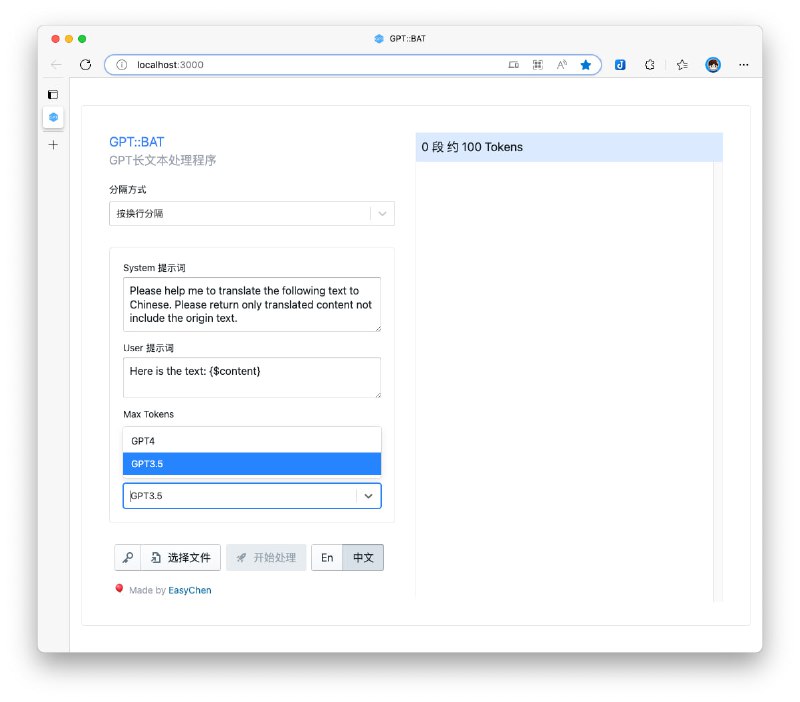Screen dimensions: 800x702
Task: Open the EasyChen link
Action: tap(190, 591)
